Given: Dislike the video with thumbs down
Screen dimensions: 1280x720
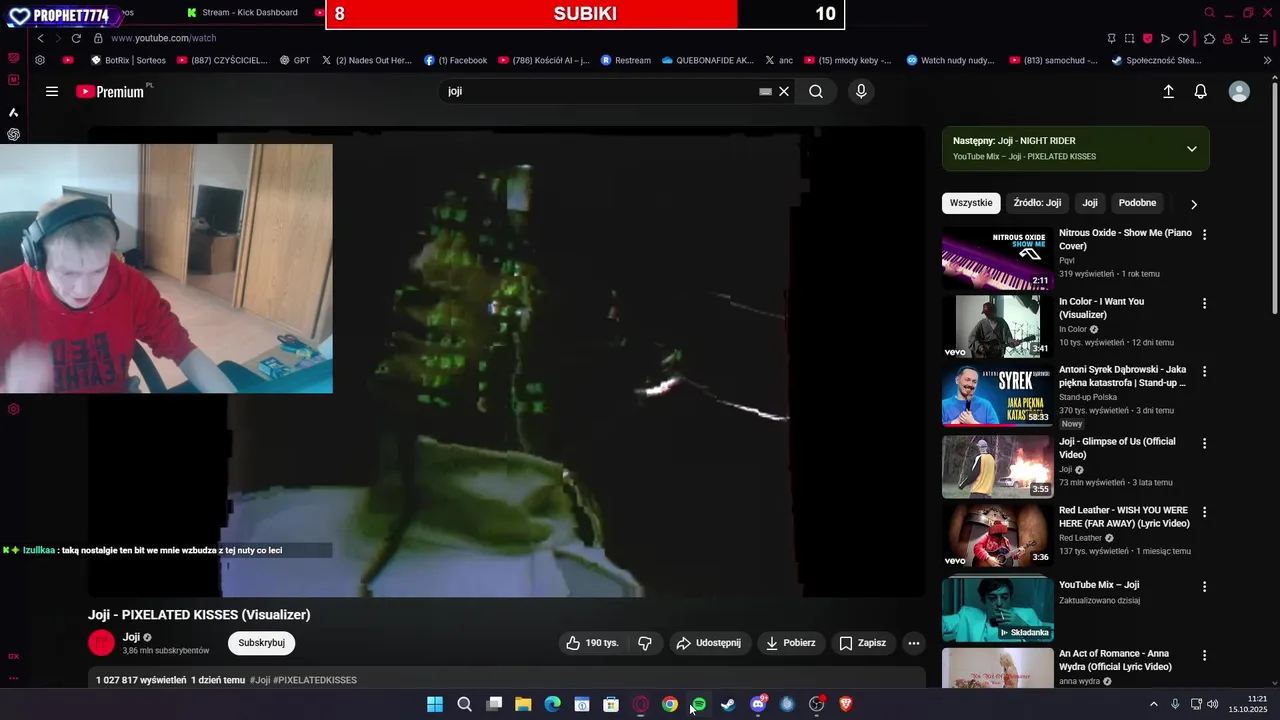Looking at the screenshot, I should point(645,643).
